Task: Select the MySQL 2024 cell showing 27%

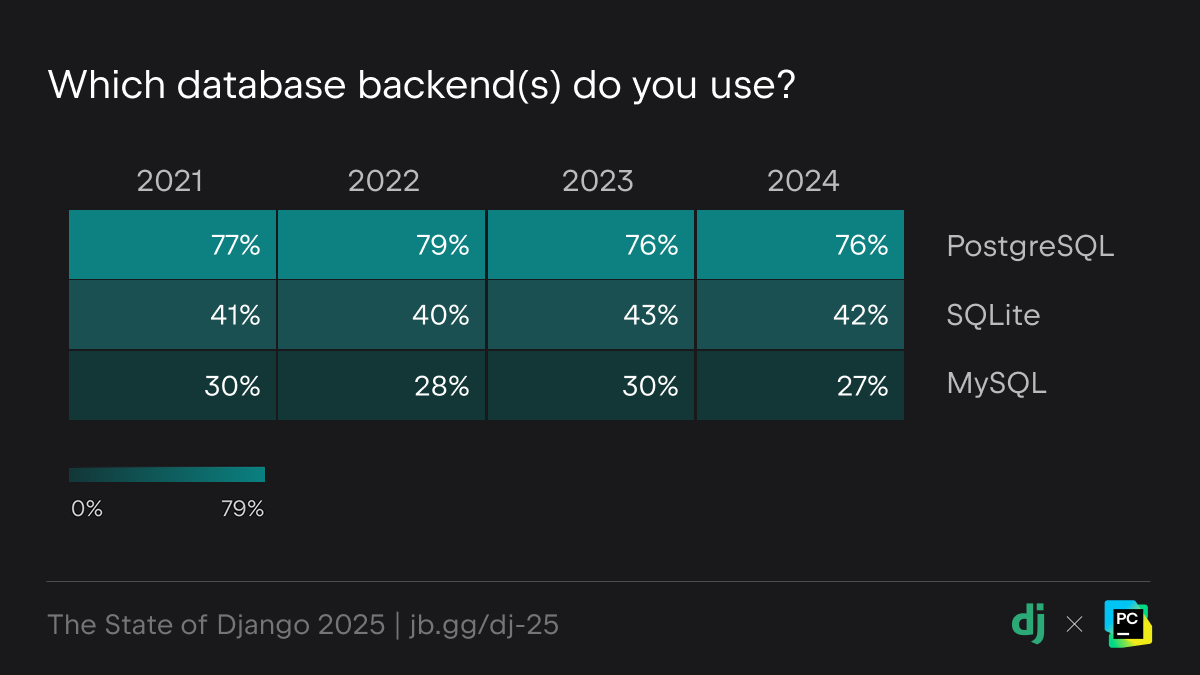Action: [800, 385]
